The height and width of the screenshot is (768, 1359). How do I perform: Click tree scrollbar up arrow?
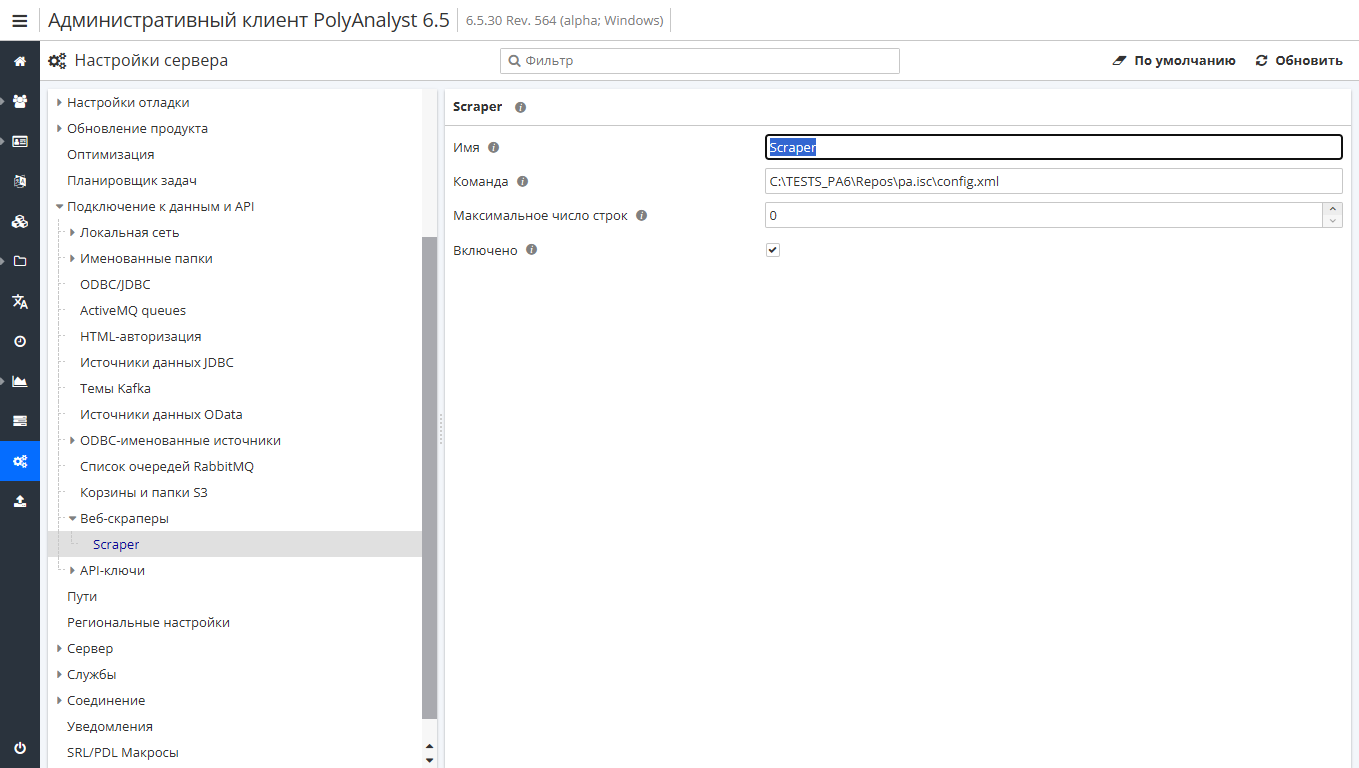click(430, 746)
